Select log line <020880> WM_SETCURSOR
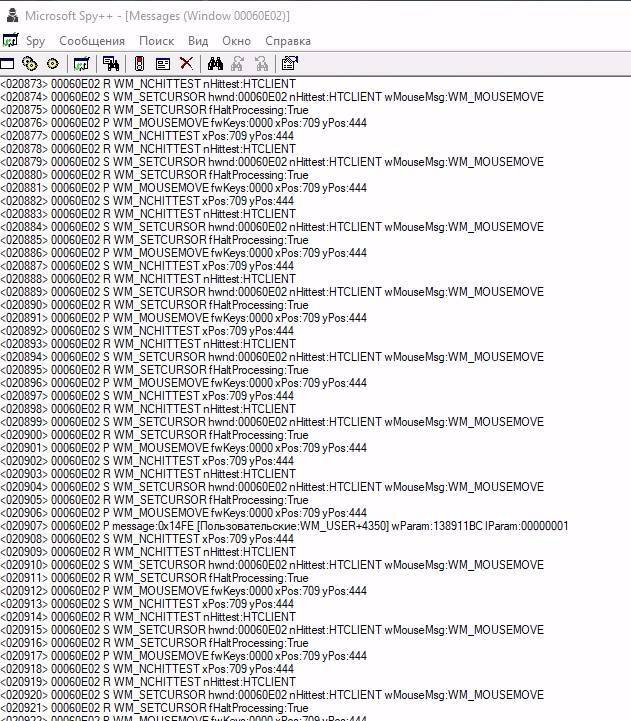Image resolution: width=631 pixels, height=721 pixels. coord(155,175)
